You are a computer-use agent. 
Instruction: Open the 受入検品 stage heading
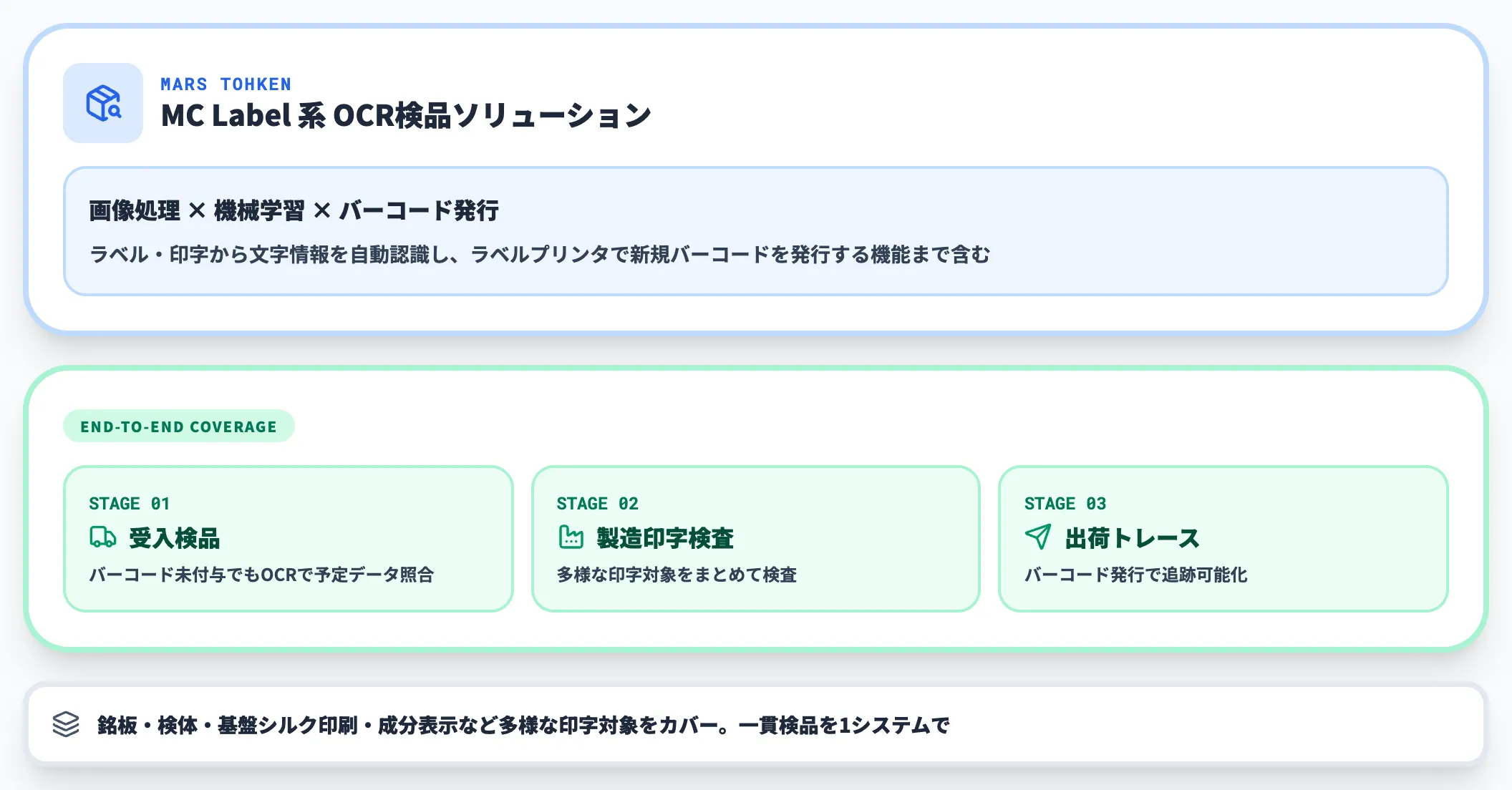(x=175, y=538)
